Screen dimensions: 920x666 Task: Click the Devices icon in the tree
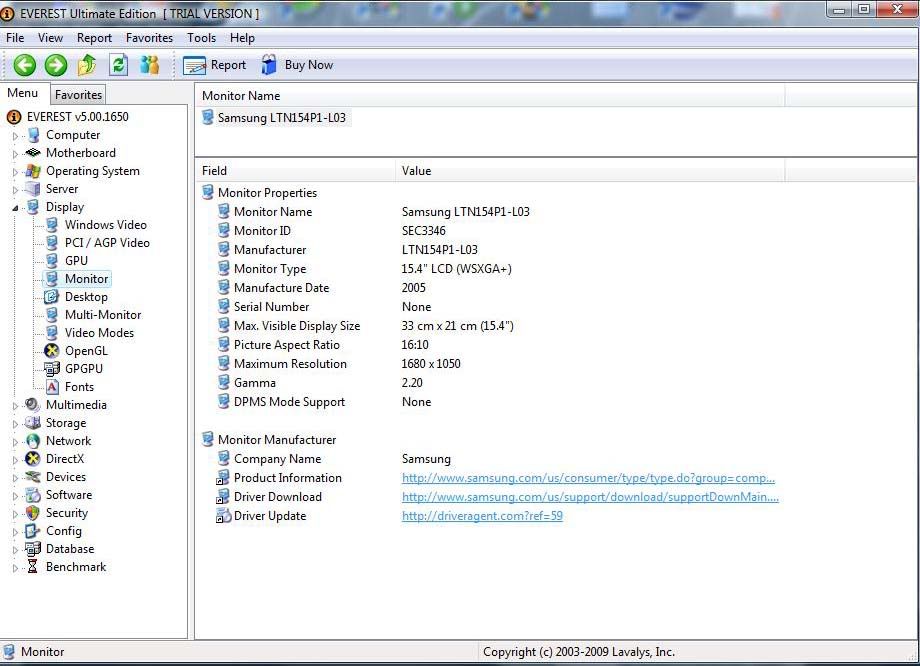click(33, 477)
